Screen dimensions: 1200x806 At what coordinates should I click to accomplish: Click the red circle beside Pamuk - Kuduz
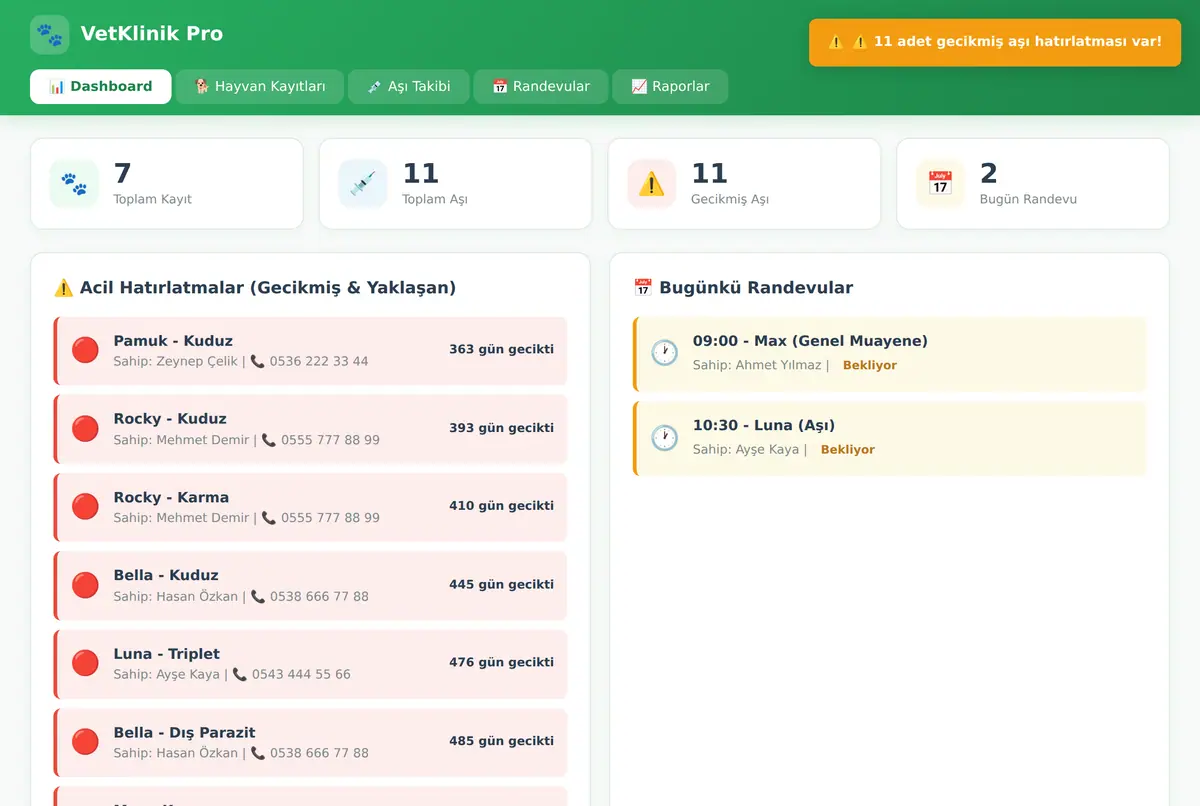(85, 350)
